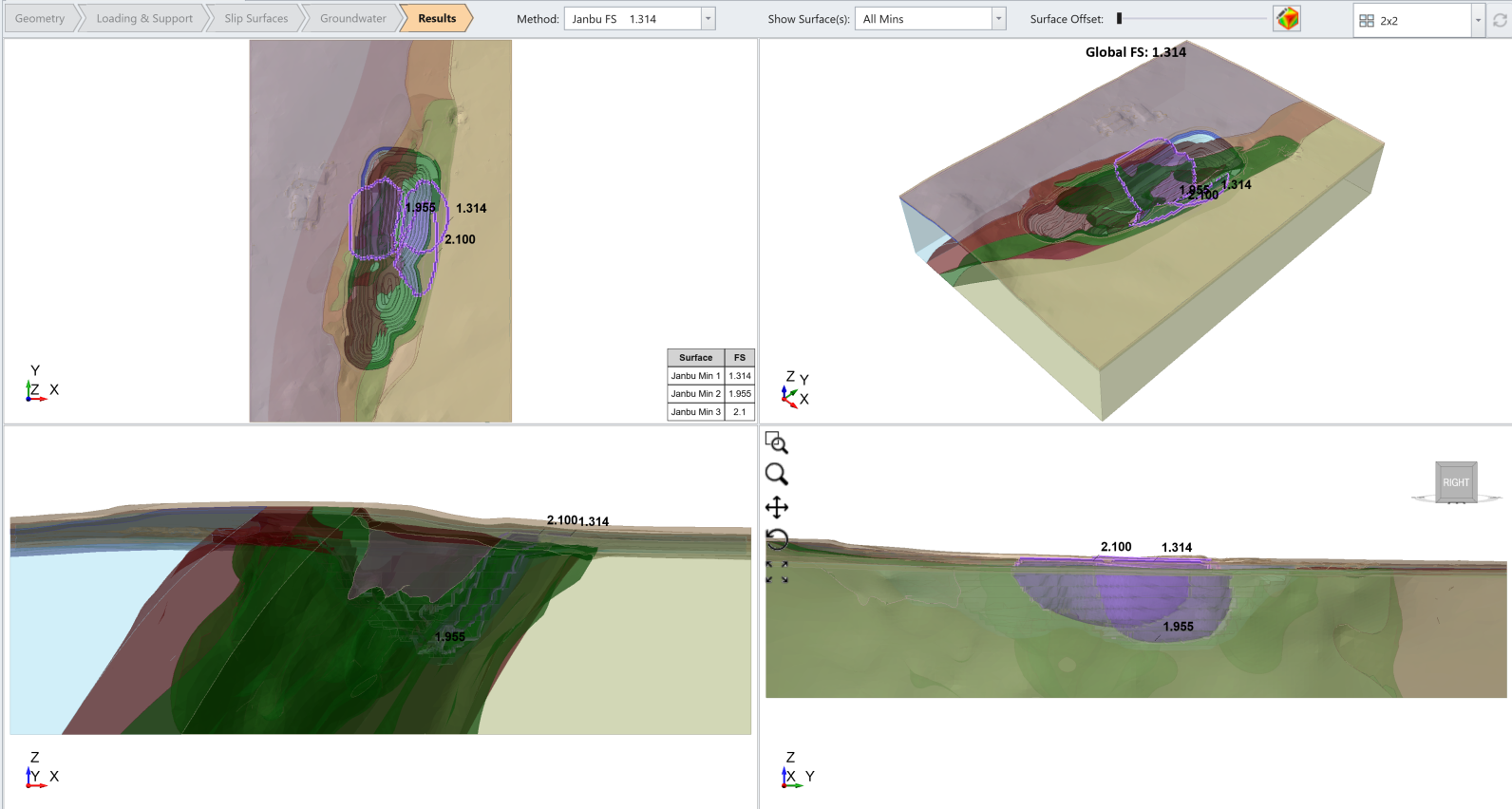Click the 1.314 label in the right view
Image resolution: width=1512 pixels, height=809 pixels.
(1177, 548)
